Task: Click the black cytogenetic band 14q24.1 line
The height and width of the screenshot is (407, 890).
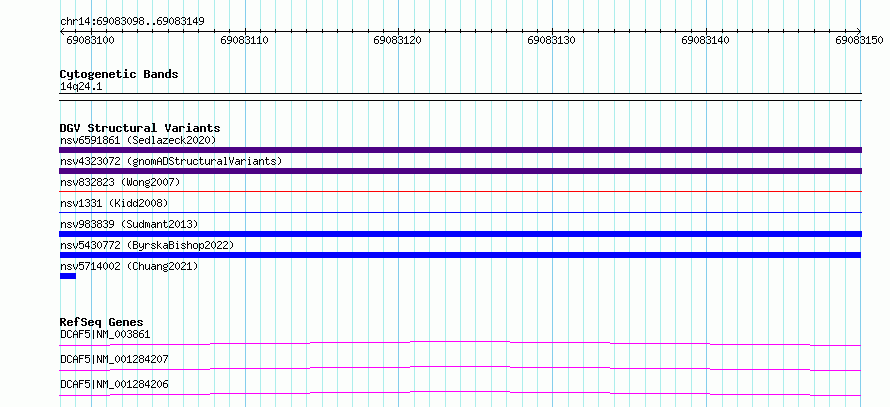Action: (x=460, y=97)
